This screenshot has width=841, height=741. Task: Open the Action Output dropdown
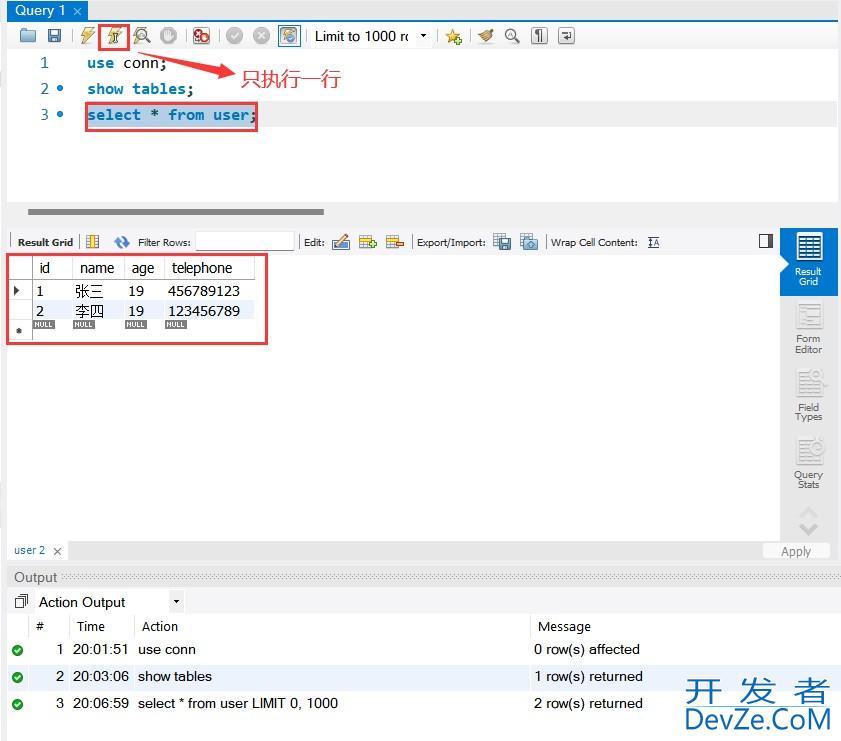point(176,602)
